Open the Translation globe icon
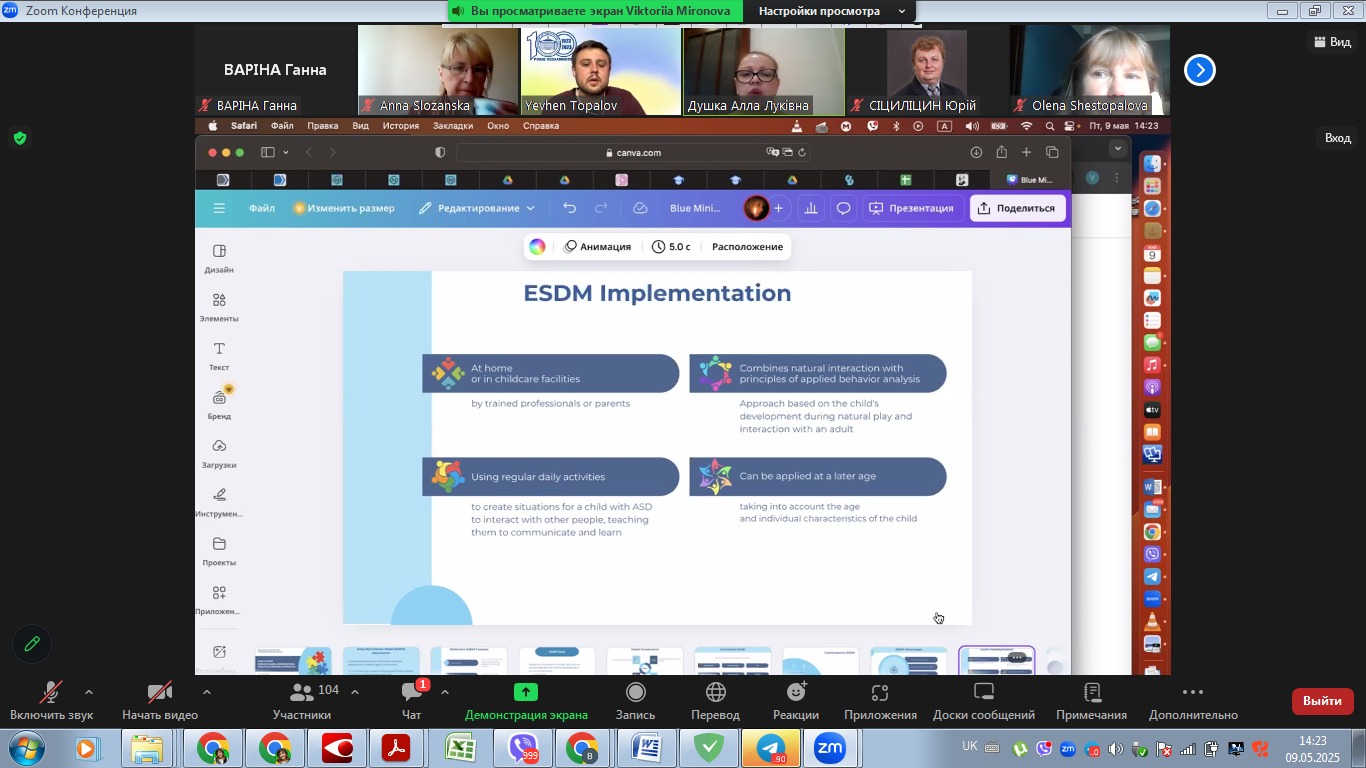 (x=715, y=701)
